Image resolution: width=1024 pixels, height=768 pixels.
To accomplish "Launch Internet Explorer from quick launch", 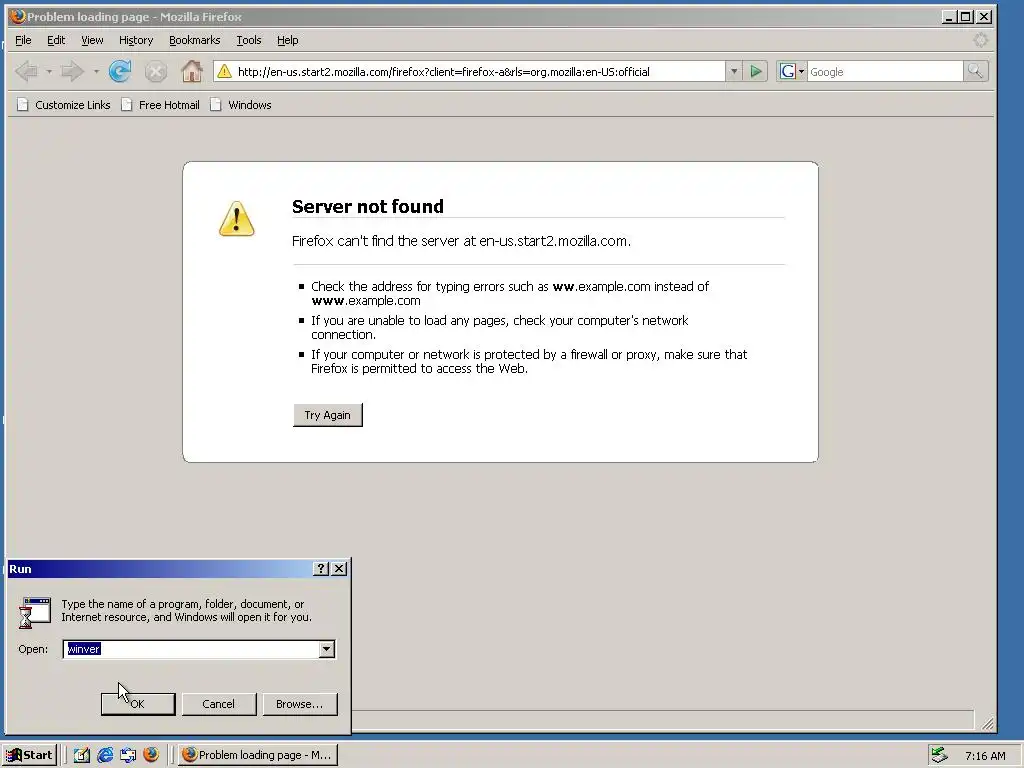I will 104,755.
